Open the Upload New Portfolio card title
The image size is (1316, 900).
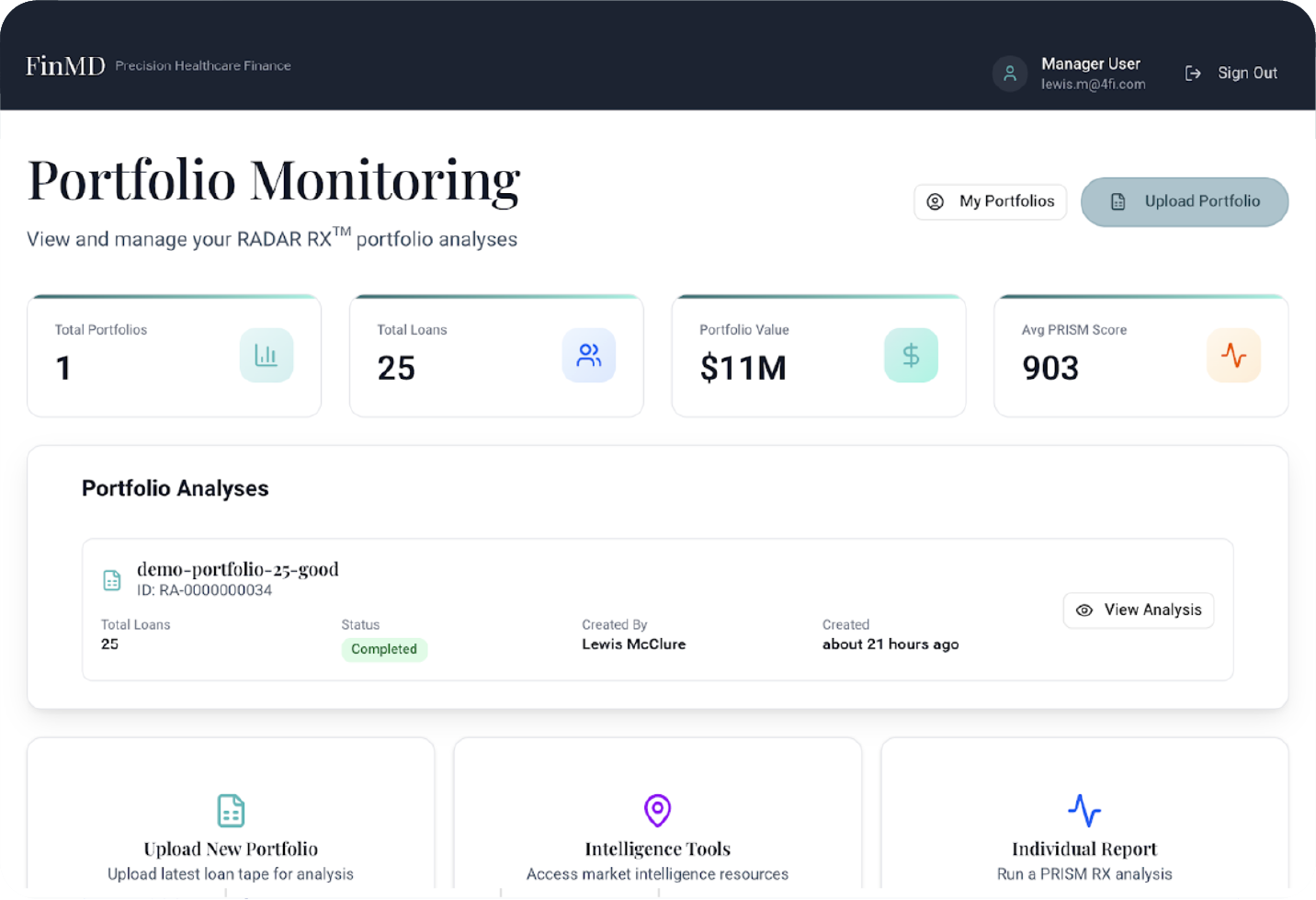point(231,849)
